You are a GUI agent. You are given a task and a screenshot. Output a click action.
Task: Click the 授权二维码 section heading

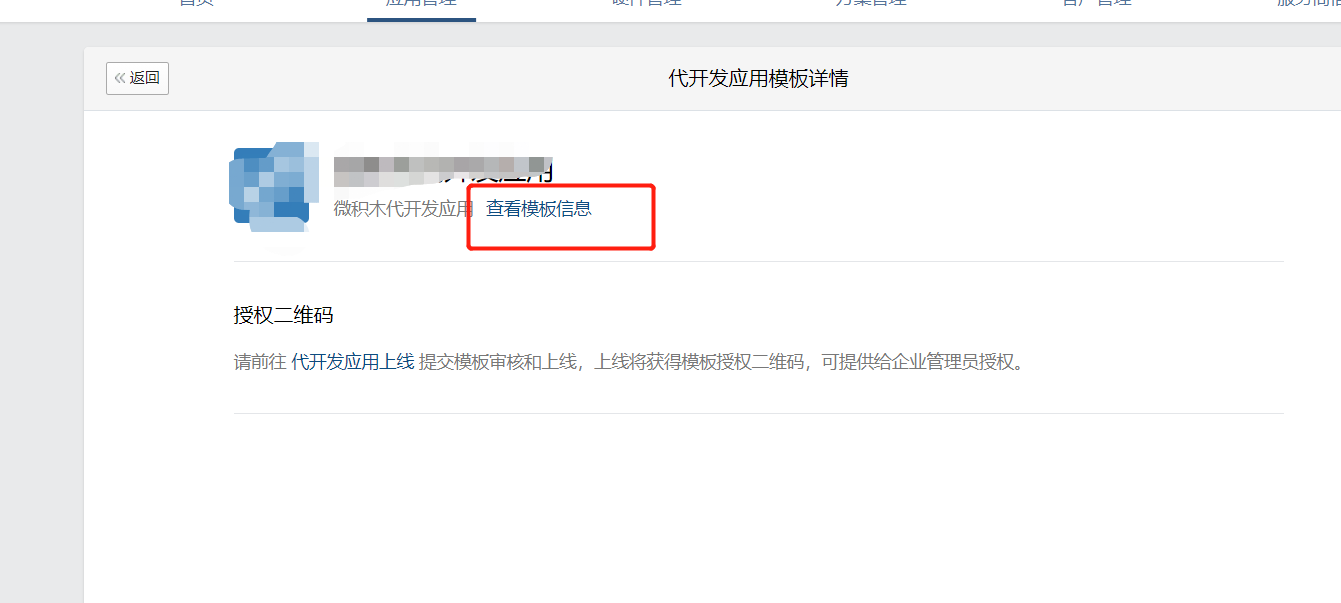click(283, 316)
